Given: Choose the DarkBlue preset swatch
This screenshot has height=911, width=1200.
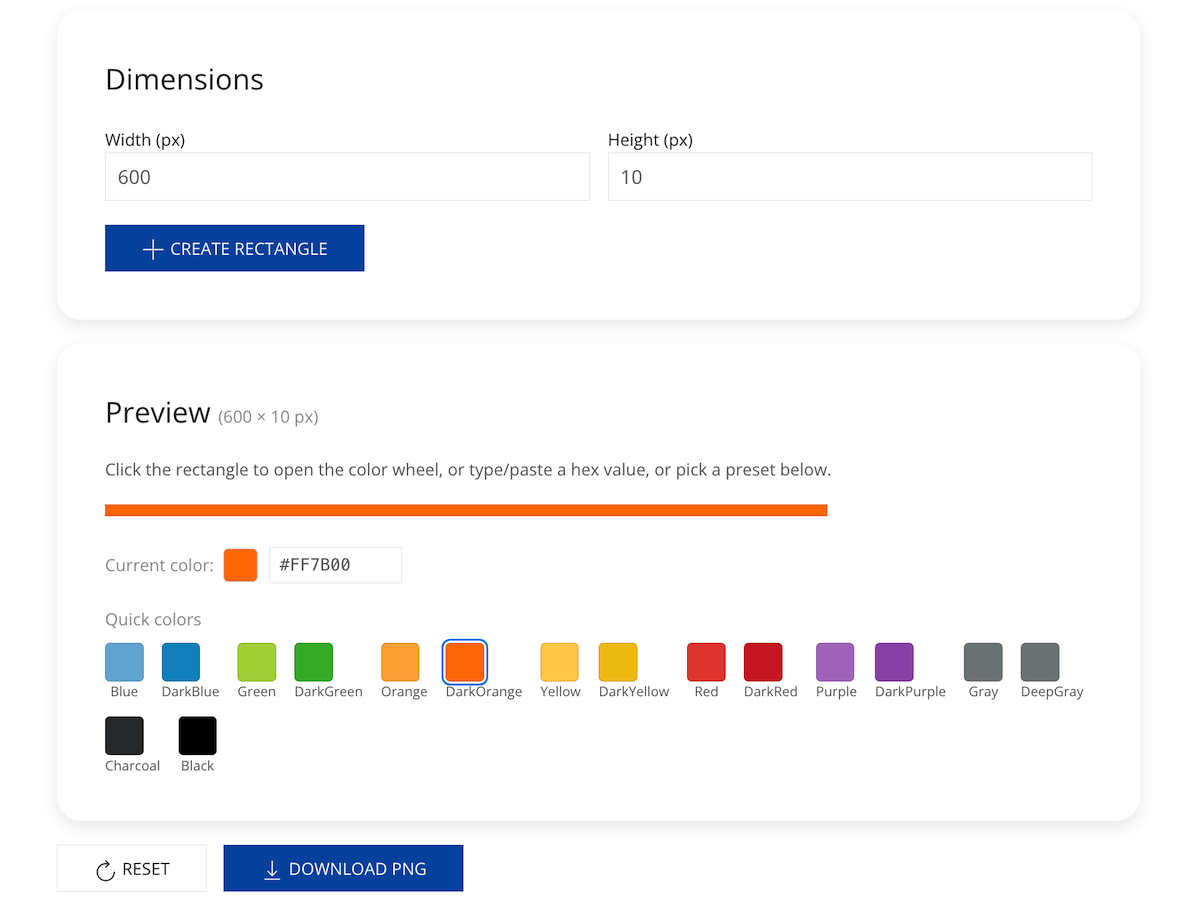Looking at the screenshot, I should click(181, 662).
